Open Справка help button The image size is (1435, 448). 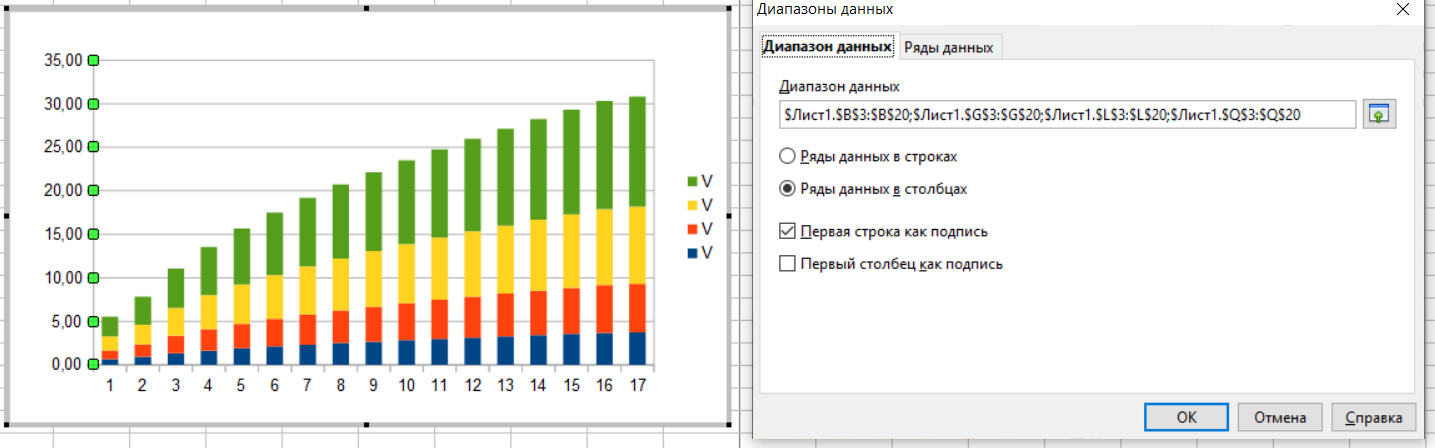tap(1373, 416)
